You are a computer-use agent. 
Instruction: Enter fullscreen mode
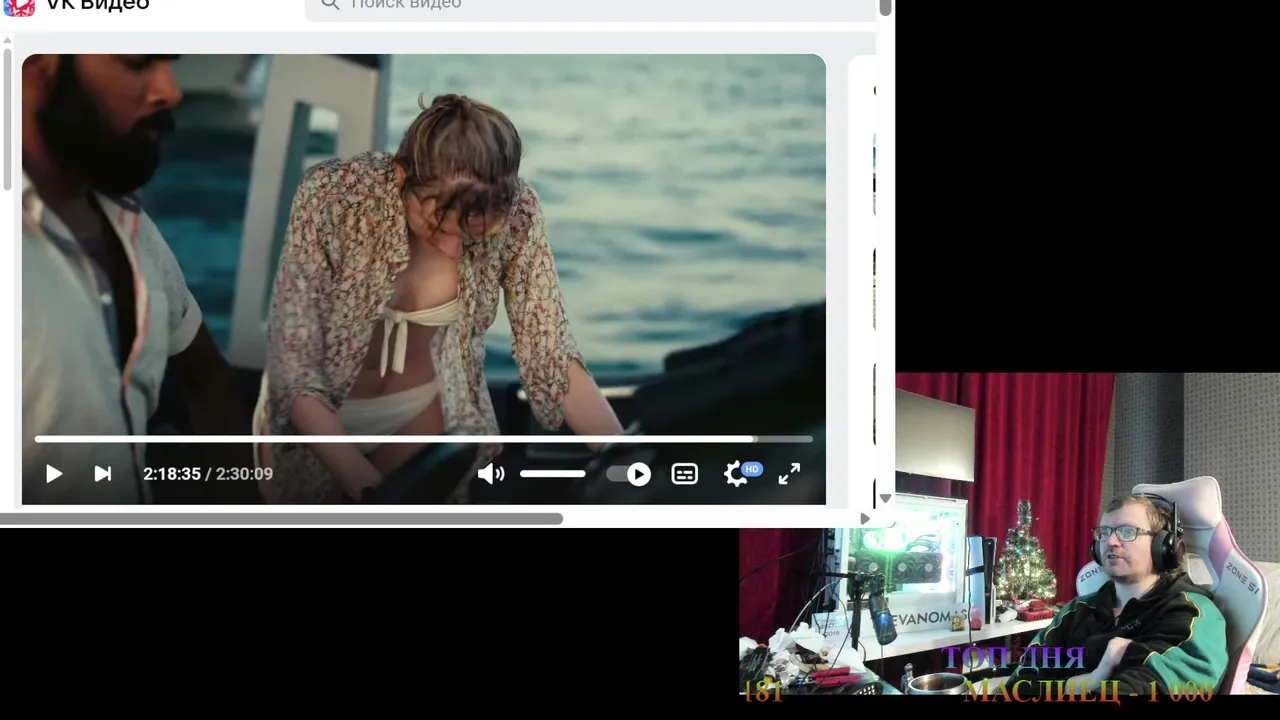click(789, 474)
